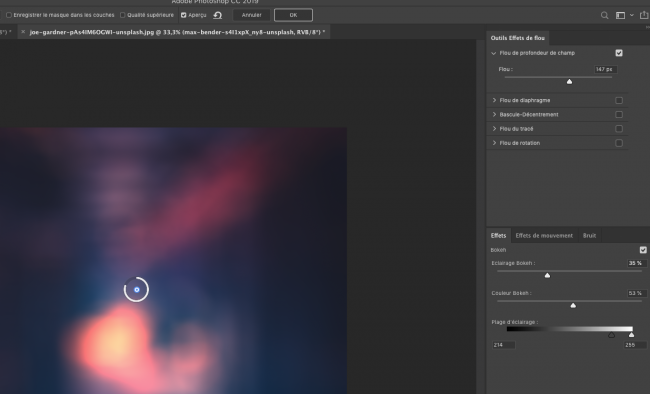The width and height of the screenshot is (650, 394).
Task: Collapse Flou de profondeur de champ
Action: click(x=493, y=53)
